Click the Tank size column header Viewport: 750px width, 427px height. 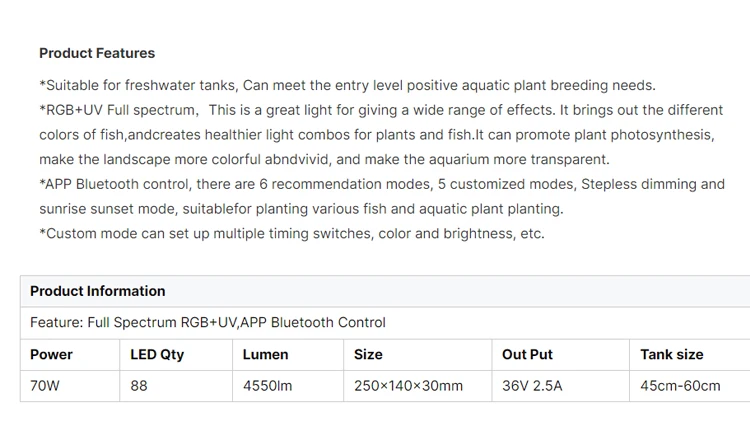[690, 355]
